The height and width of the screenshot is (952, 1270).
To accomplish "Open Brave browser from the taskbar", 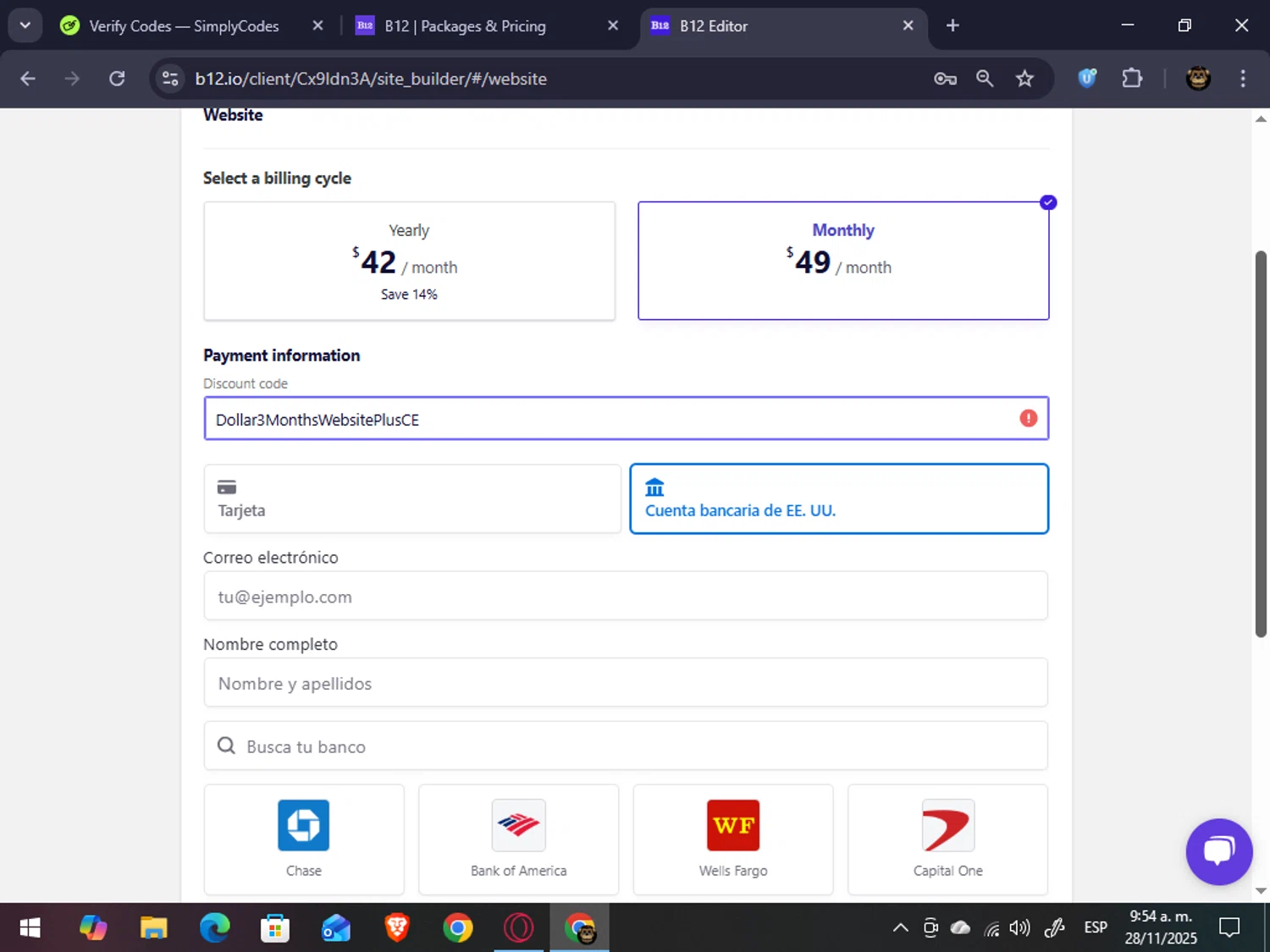I will click(x=397, y=928).
